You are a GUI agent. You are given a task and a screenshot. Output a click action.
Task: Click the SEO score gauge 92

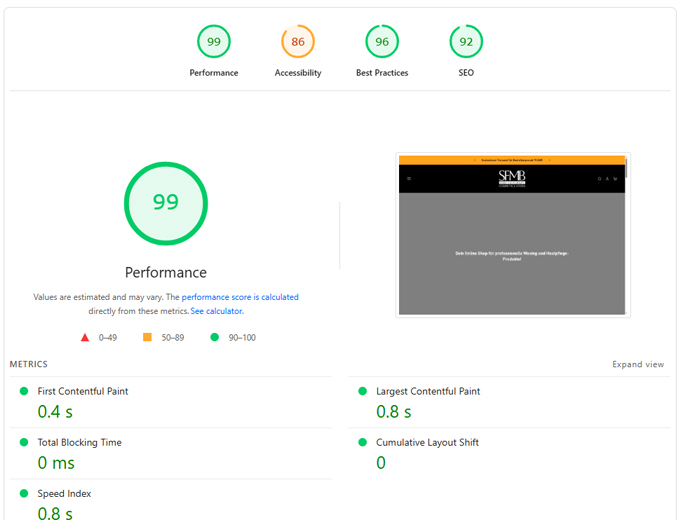(466, 42)
